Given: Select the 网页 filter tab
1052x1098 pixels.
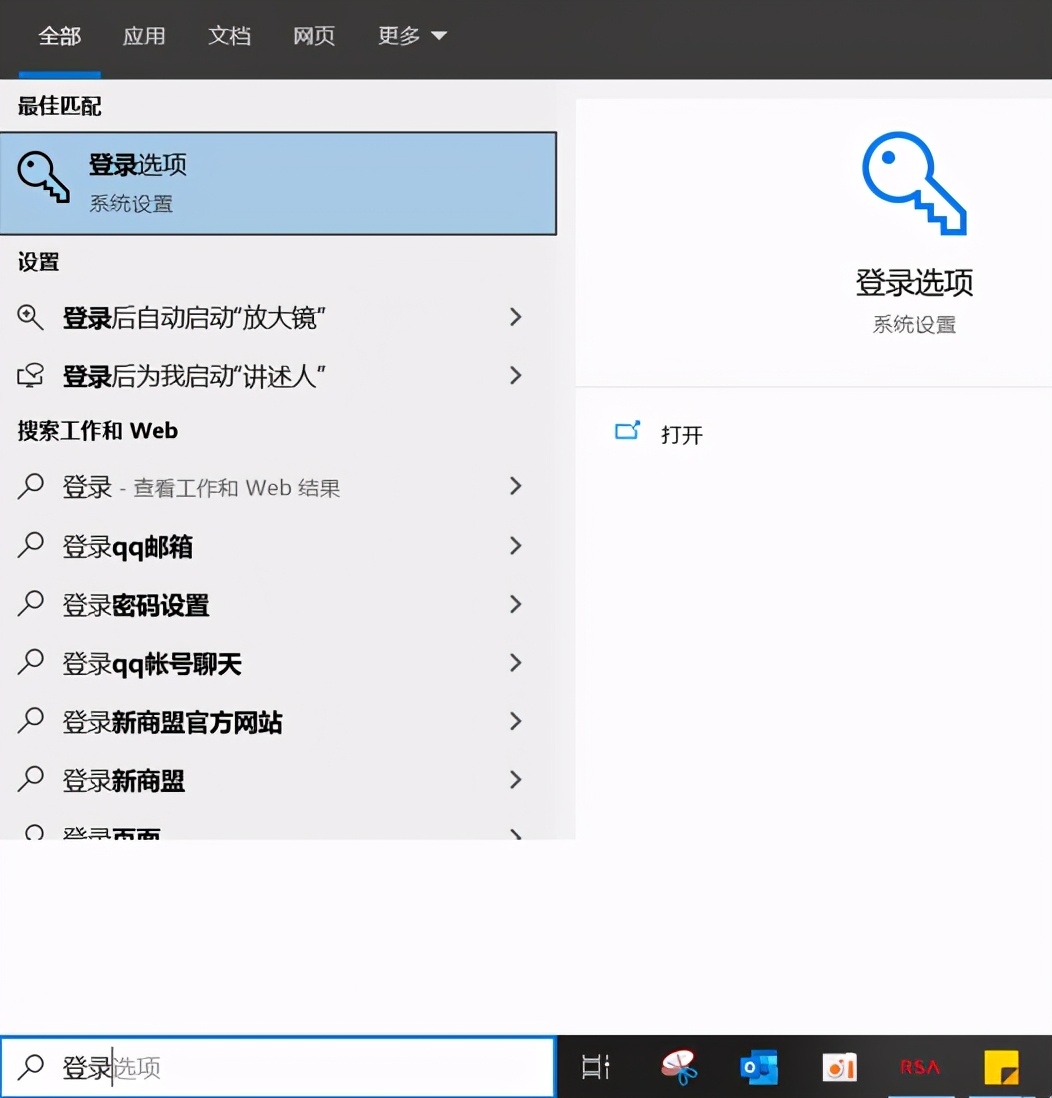Looking at the screenshot, I should point(313,36).
